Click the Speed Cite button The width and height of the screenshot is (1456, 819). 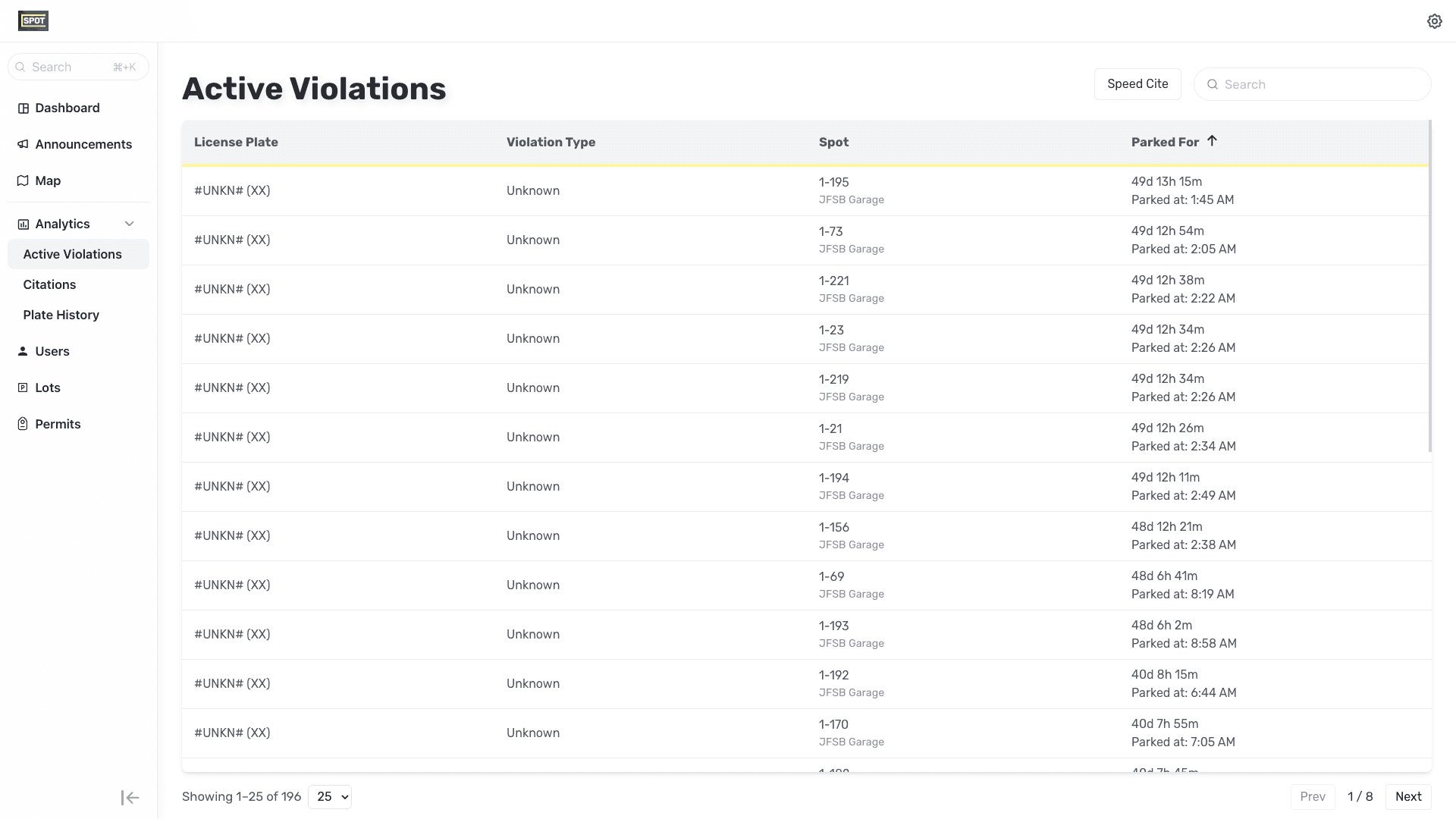(1137, 84)
